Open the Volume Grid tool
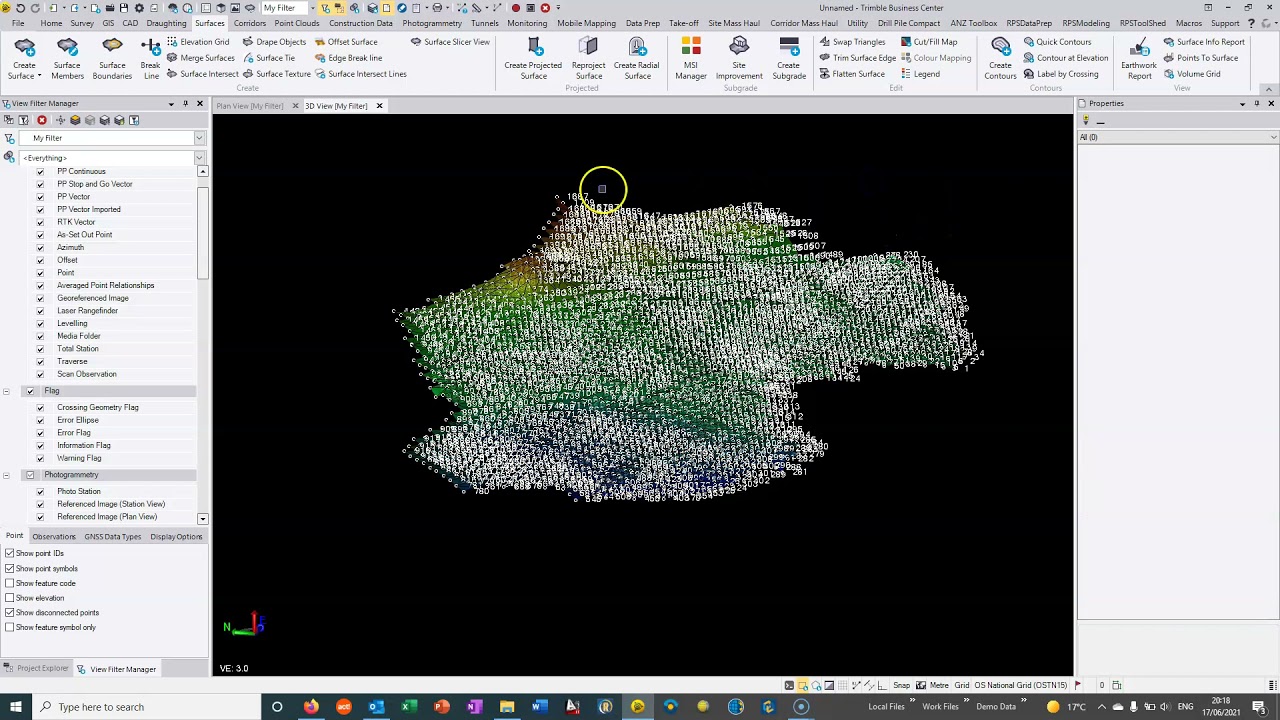The width and height of the screenshot is (1280, 720). click(x=1191, y=74)
